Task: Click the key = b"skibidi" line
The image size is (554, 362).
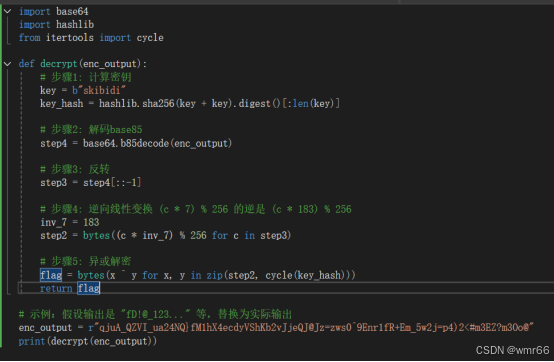Action: coord(83,90)
